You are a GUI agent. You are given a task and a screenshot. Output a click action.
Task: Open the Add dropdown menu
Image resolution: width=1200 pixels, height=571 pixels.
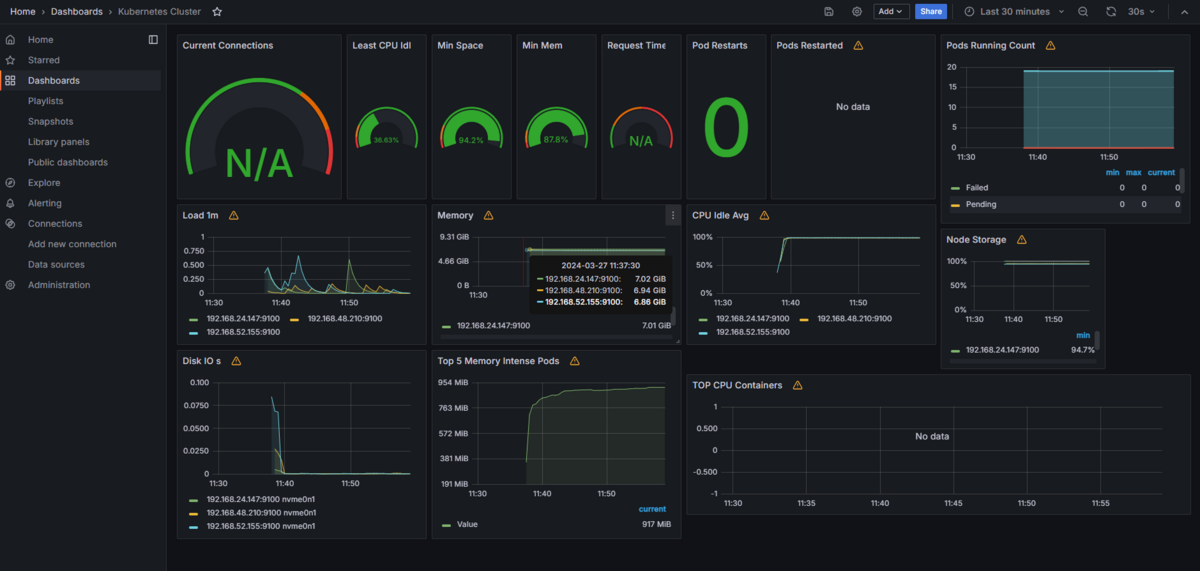[x=891, y=12]
